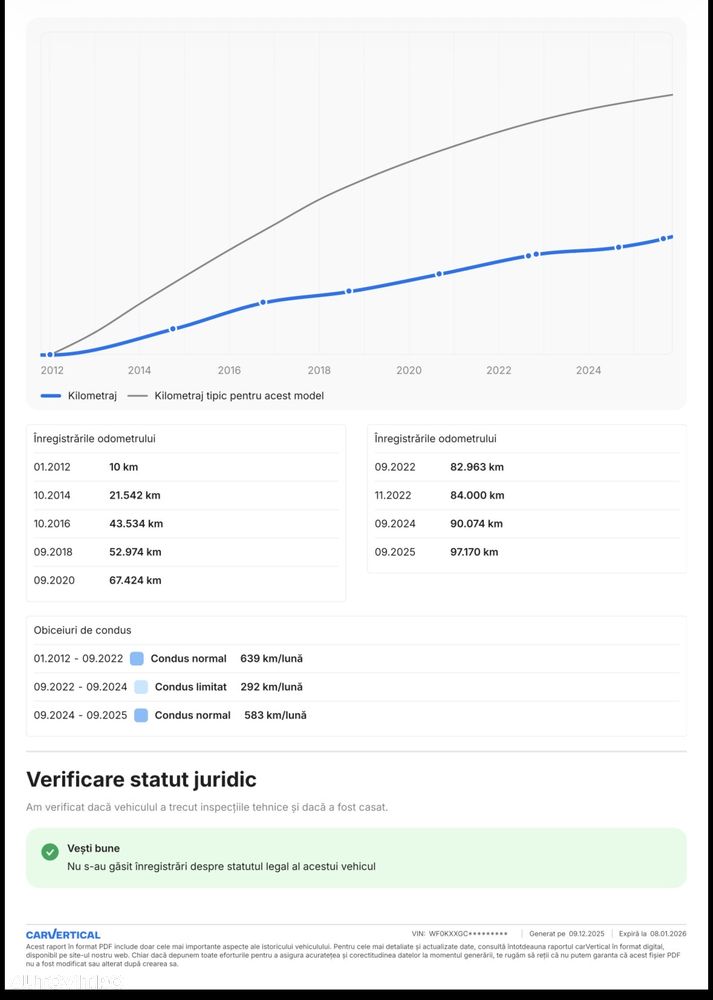Select the 10.2014 odometer entry of 21.542 km
The height and width of the screenshot is (1000, 713).
(134, 495)
